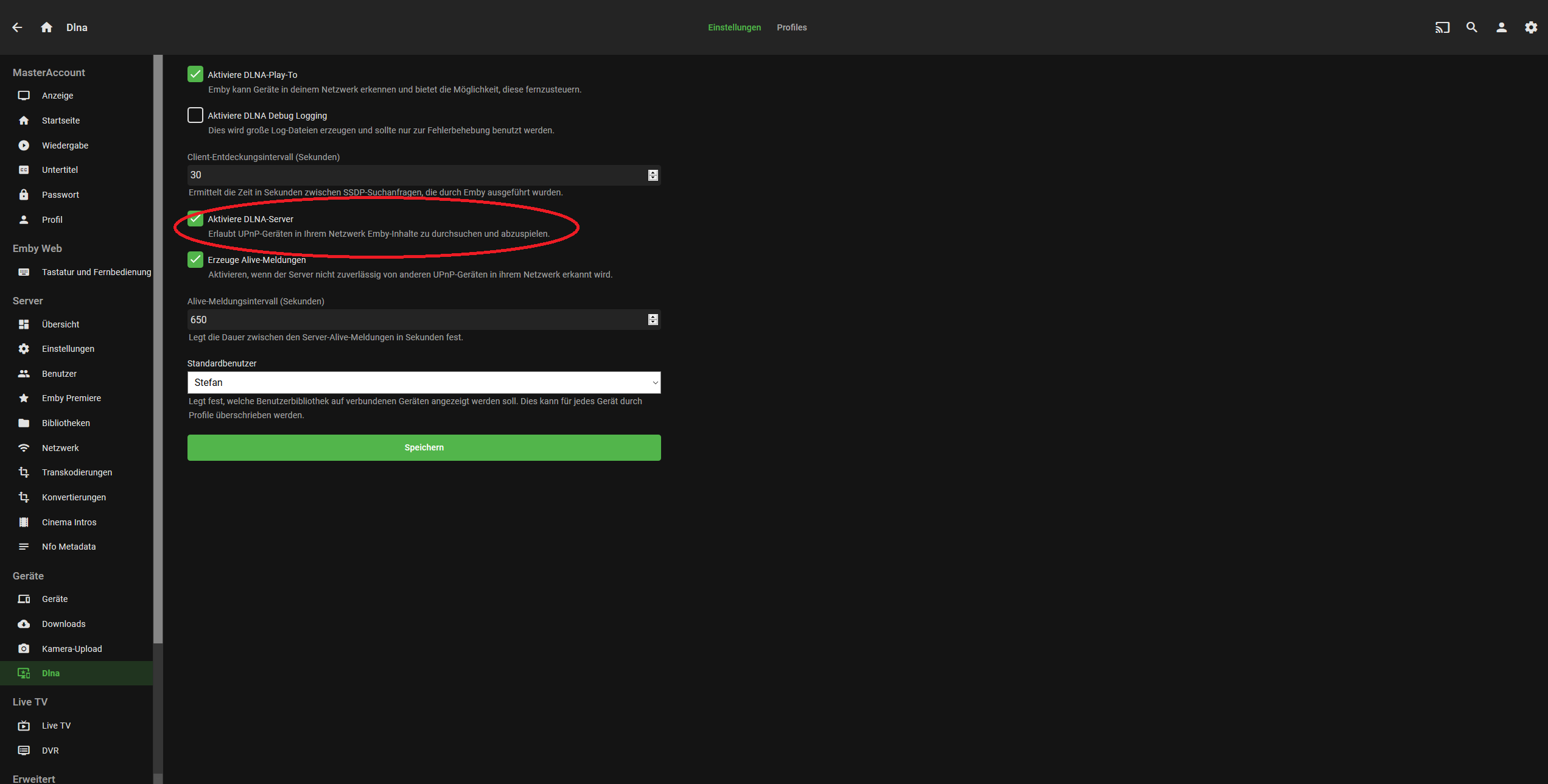The image size is (1548, 784).
Task: Click the Wiedergabe play icon
Action: [x=24, y=145]
